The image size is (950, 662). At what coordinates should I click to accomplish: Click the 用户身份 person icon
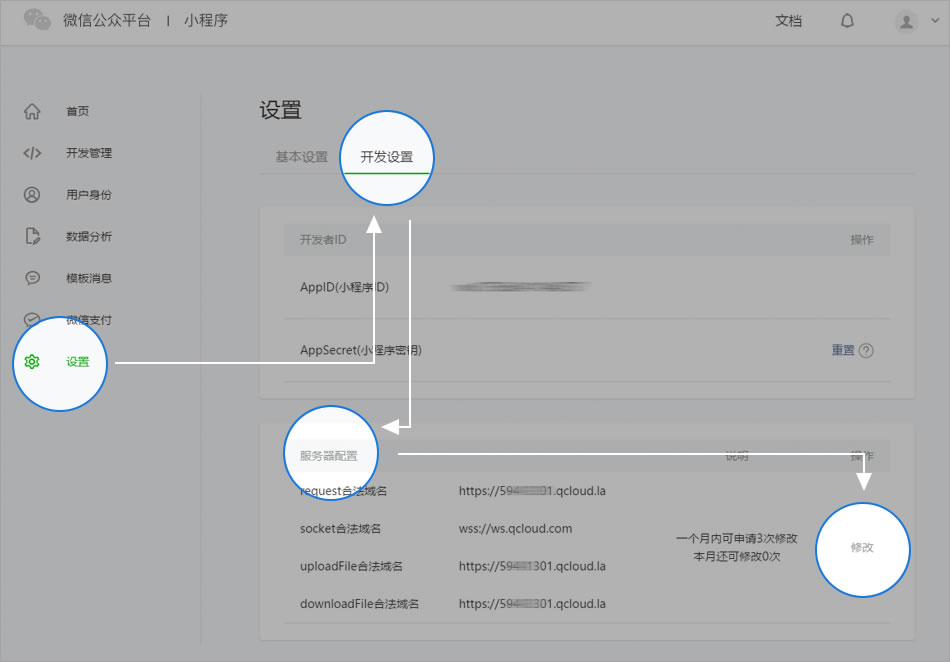[x=32, y=194]
